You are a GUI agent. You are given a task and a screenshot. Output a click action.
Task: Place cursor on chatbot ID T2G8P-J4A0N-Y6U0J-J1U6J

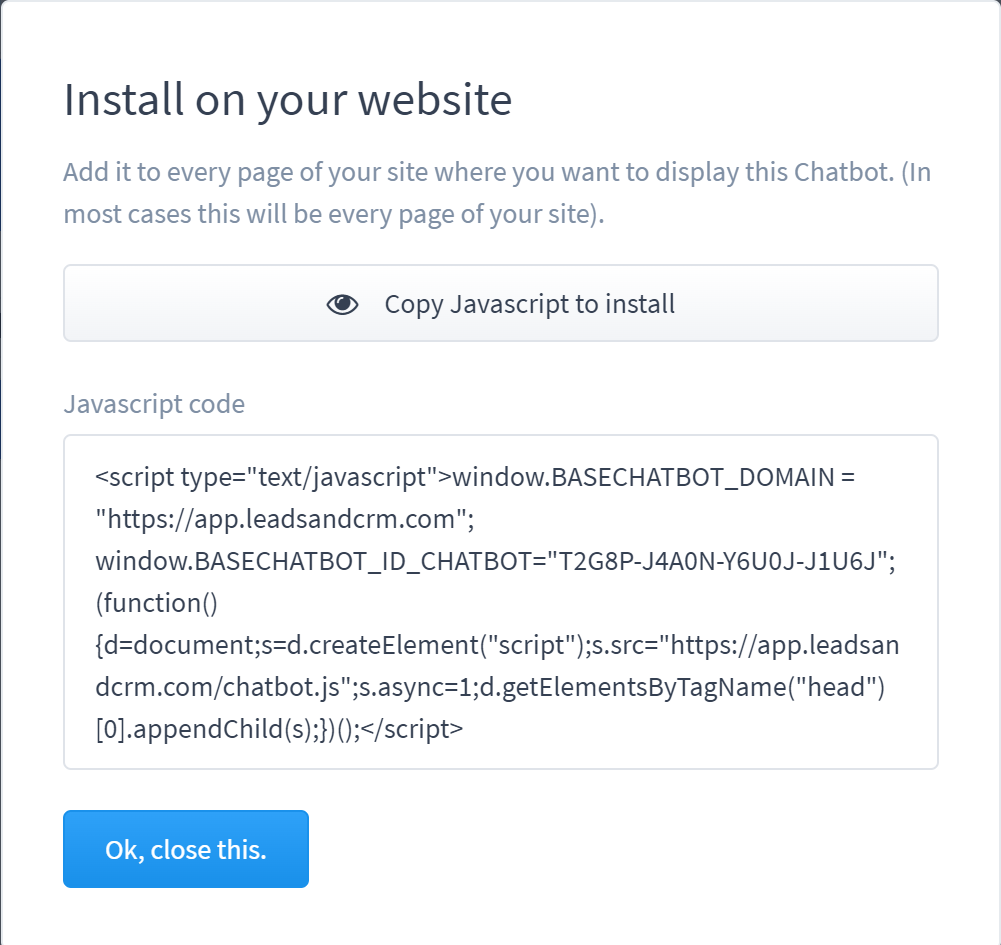(719, 561)
